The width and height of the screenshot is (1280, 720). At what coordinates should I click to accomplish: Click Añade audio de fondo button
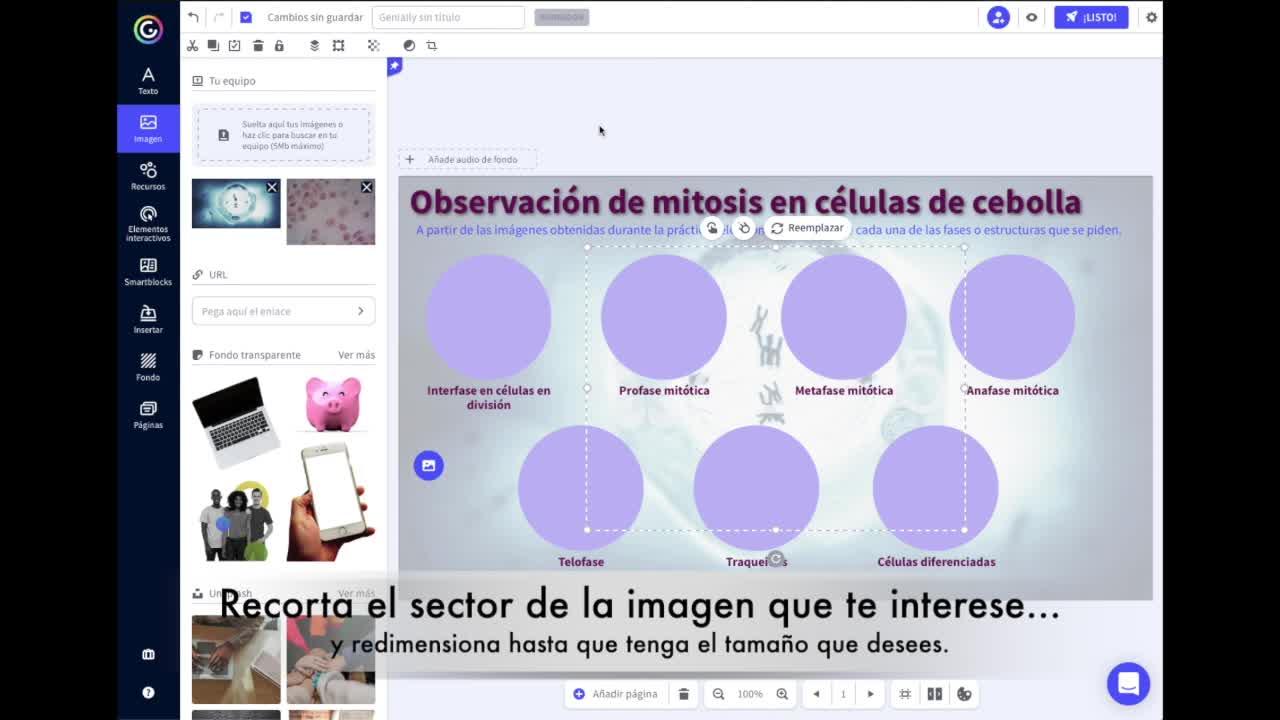[x=467, y=159]
